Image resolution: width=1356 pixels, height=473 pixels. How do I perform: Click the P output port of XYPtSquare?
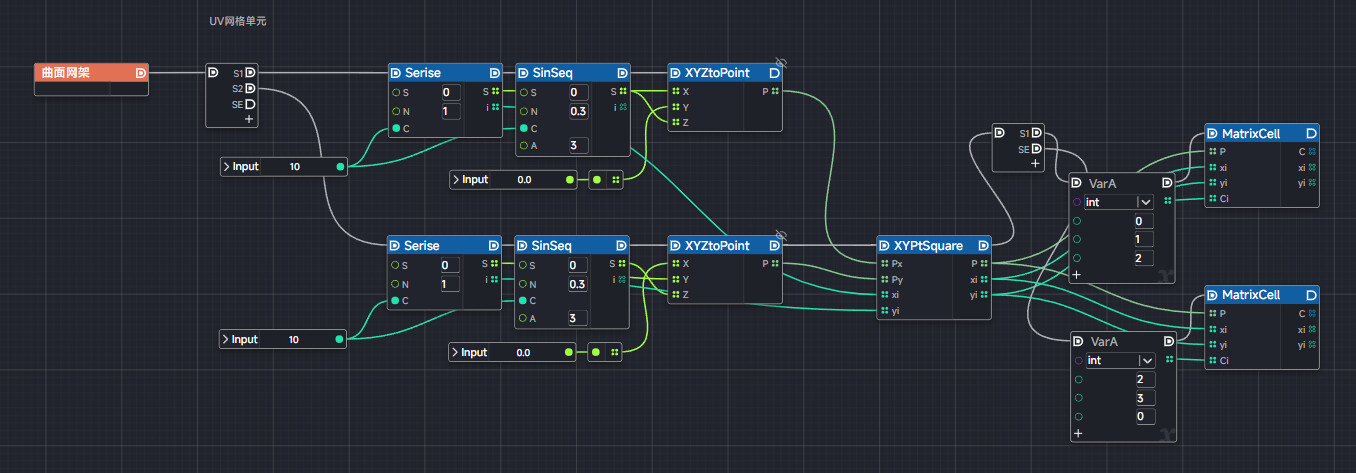[985, 263]
